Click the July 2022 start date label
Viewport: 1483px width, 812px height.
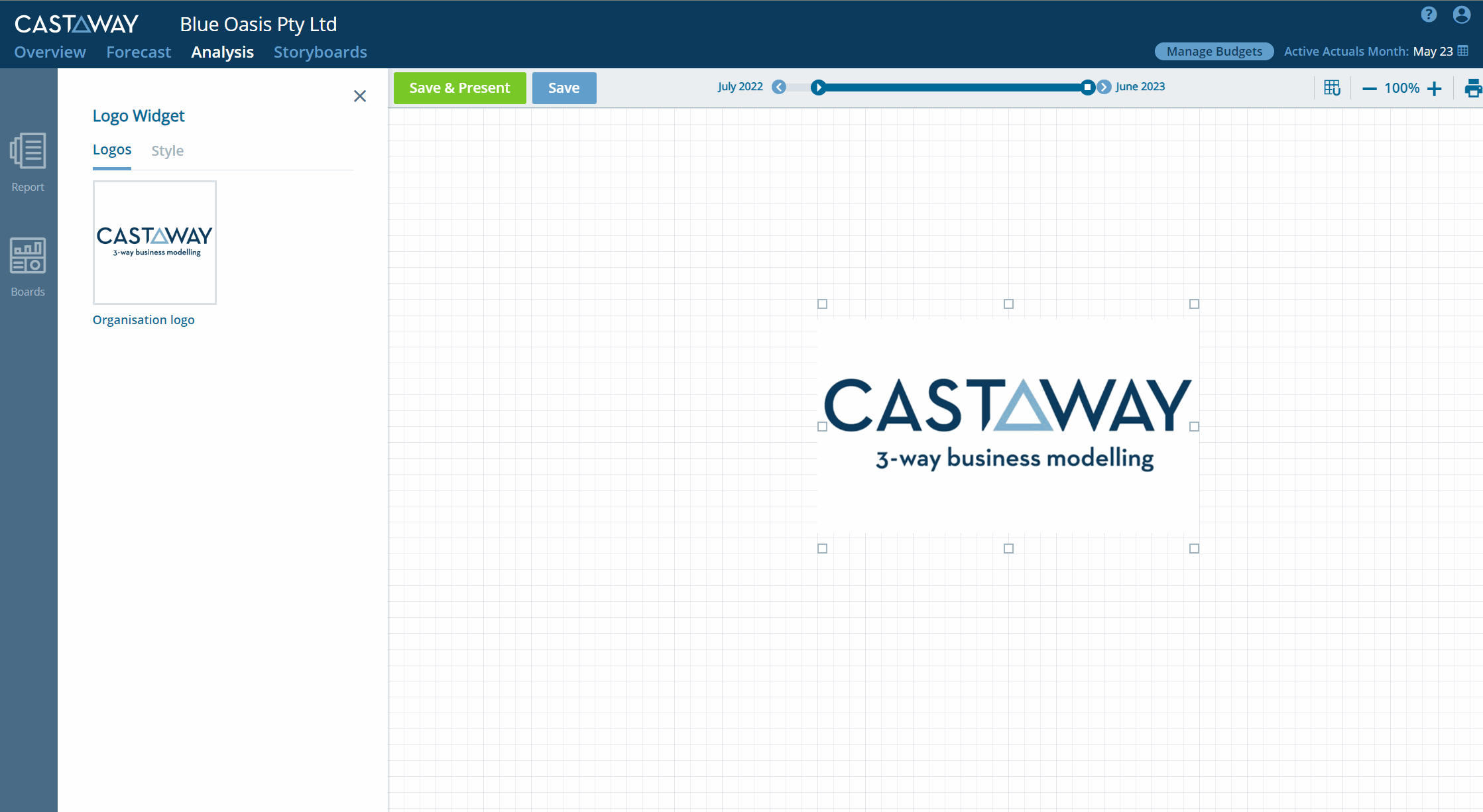click(x=741, y=87)
